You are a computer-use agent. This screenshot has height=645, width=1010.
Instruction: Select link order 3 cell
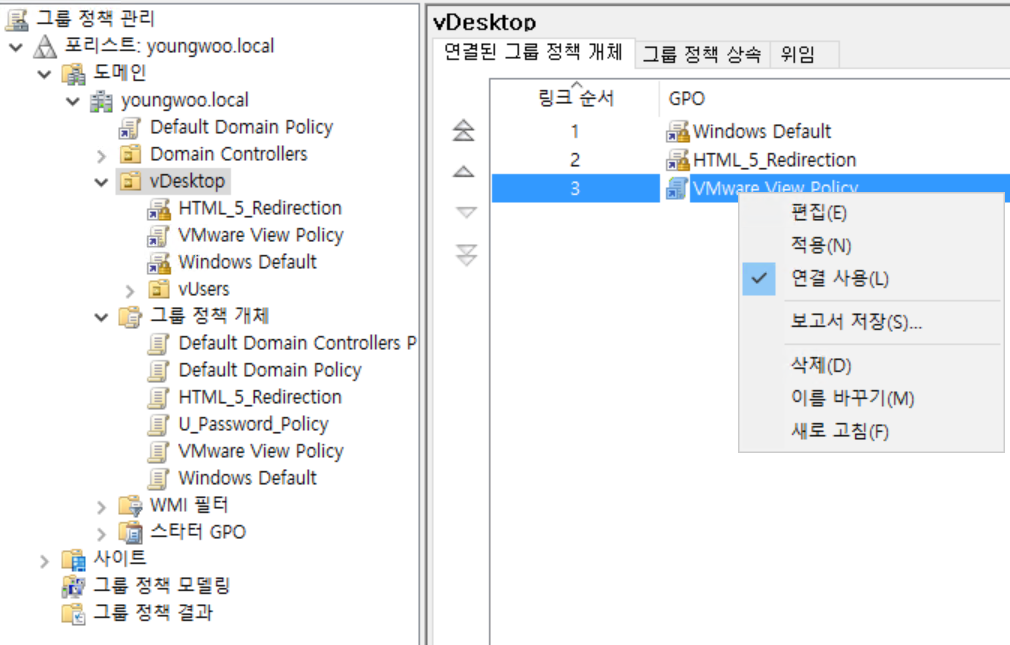[575, 188]
